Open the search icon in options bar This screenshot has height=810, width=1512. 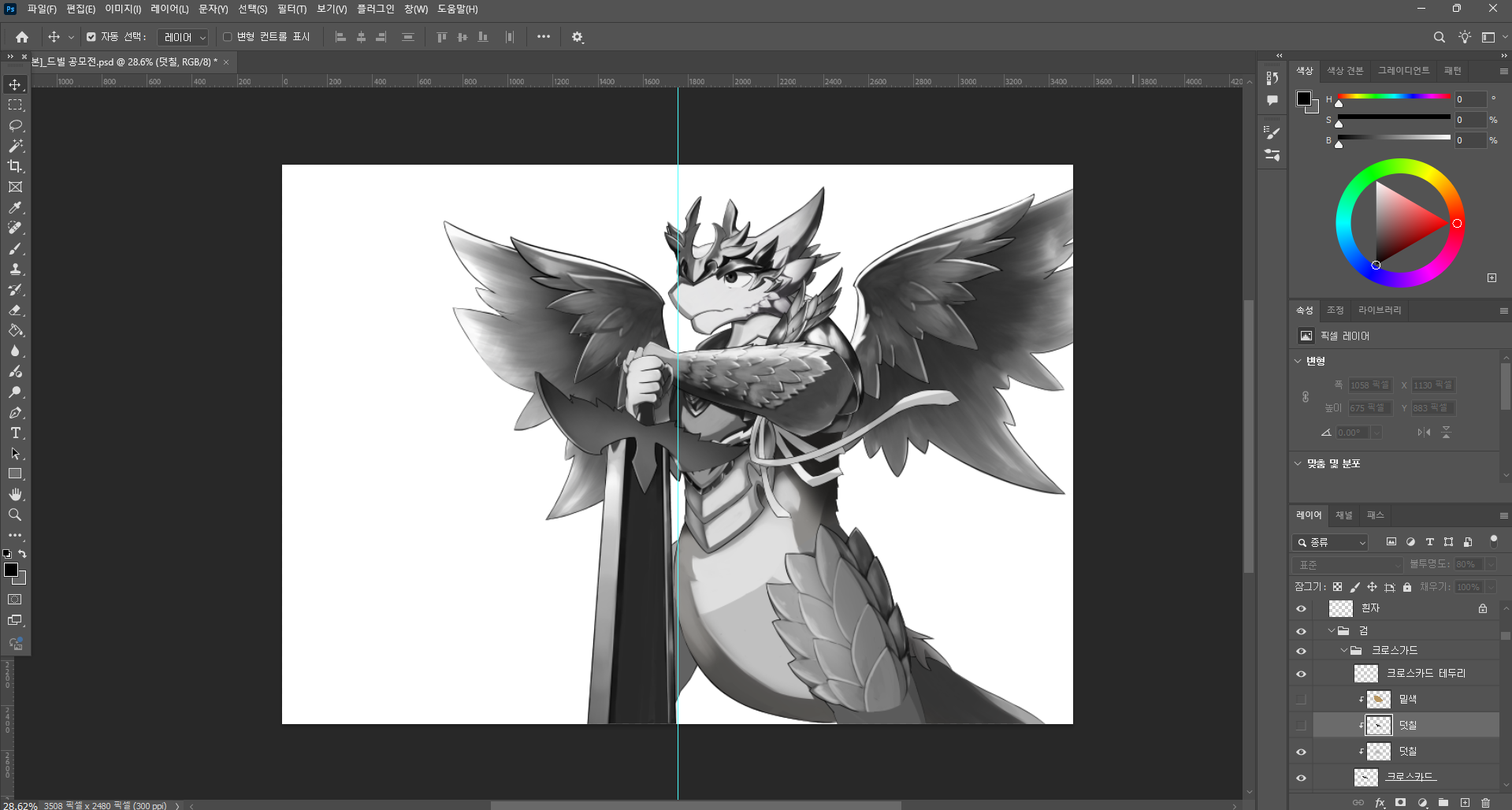[x=1439, y=37]
